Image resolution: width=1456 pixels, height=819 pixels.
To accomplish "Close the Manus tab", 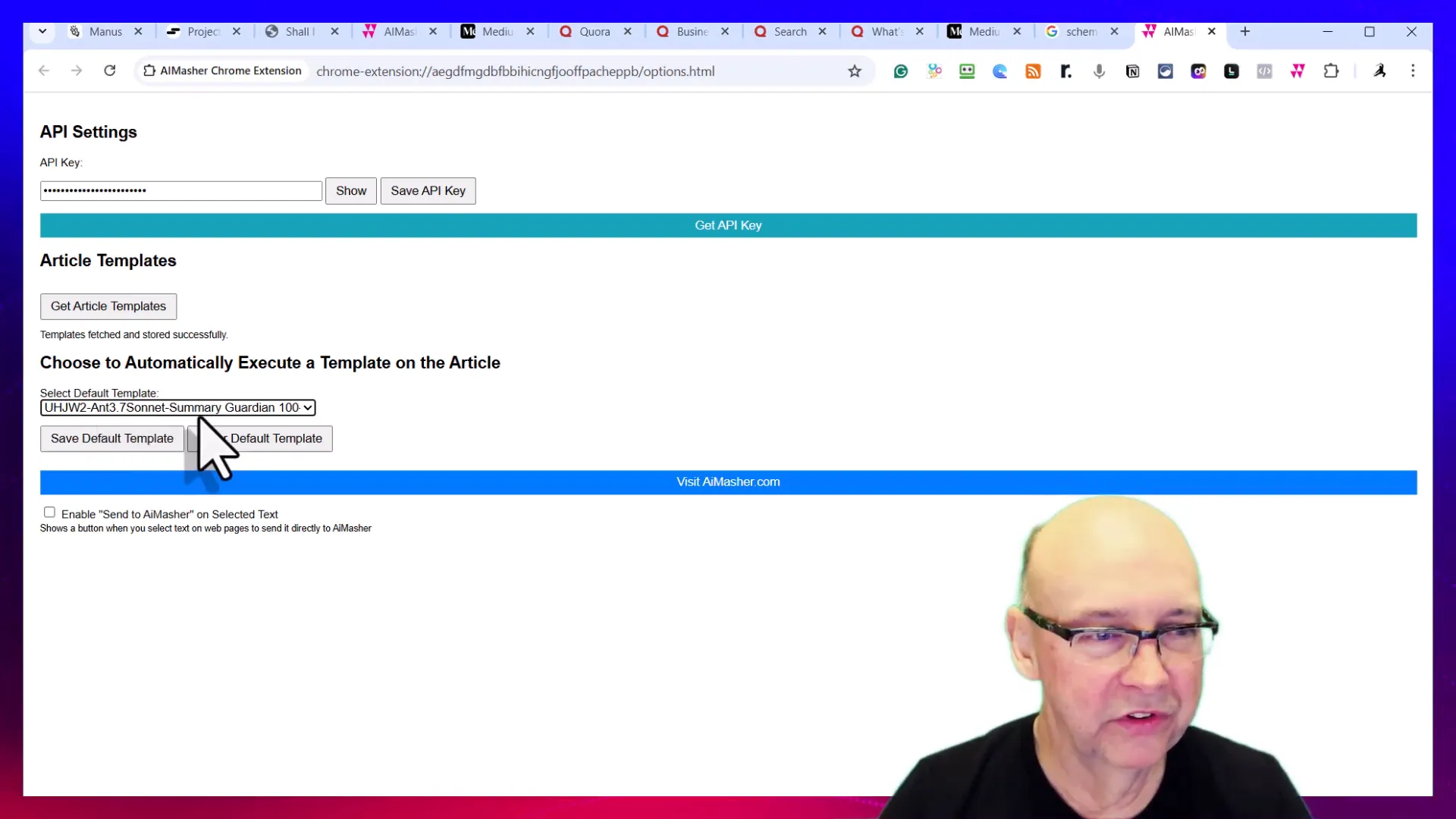I will (138, 31).
